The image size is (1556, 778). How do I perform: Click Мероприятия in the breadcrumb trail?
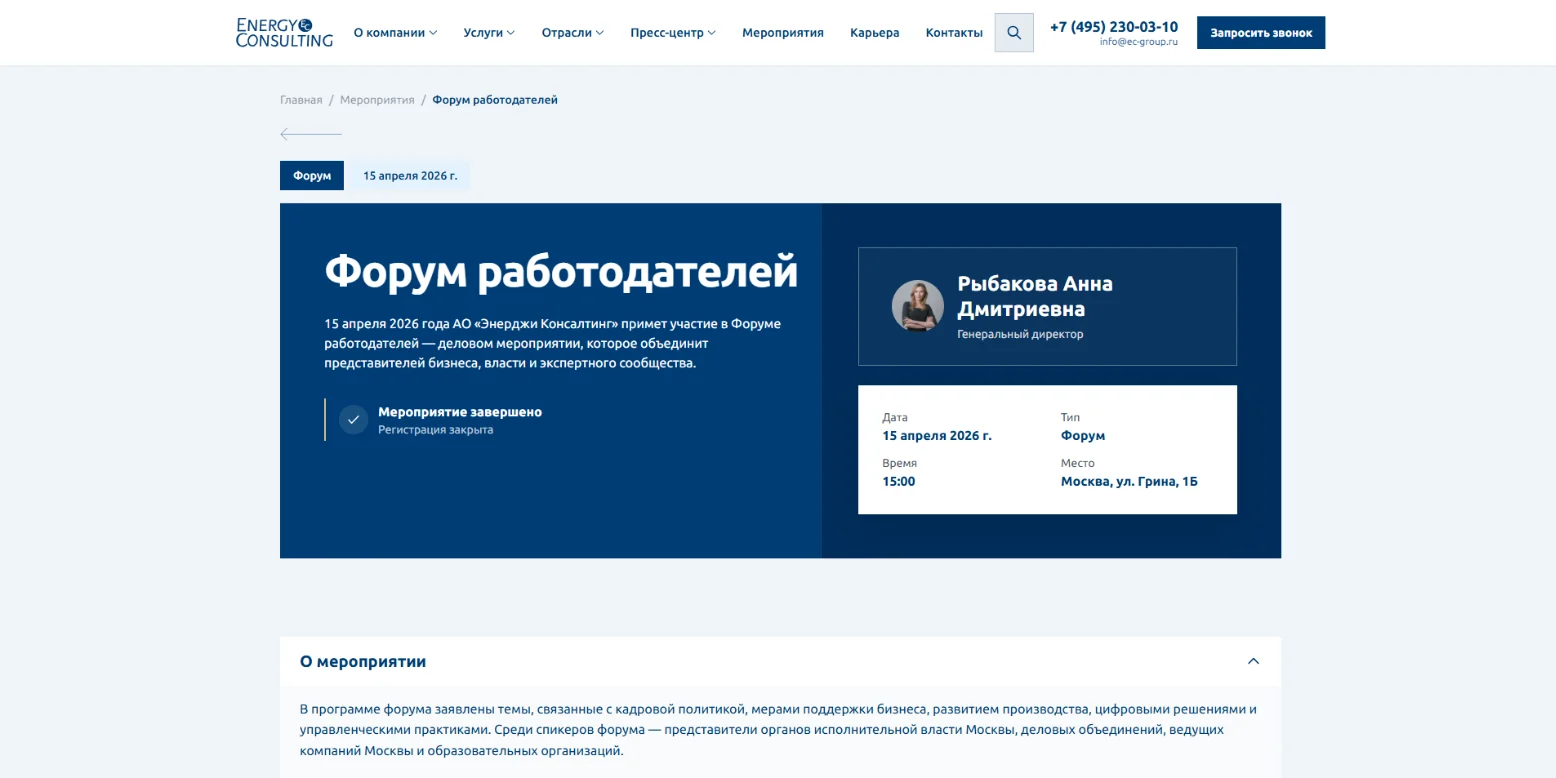click(x=377, y=100)
